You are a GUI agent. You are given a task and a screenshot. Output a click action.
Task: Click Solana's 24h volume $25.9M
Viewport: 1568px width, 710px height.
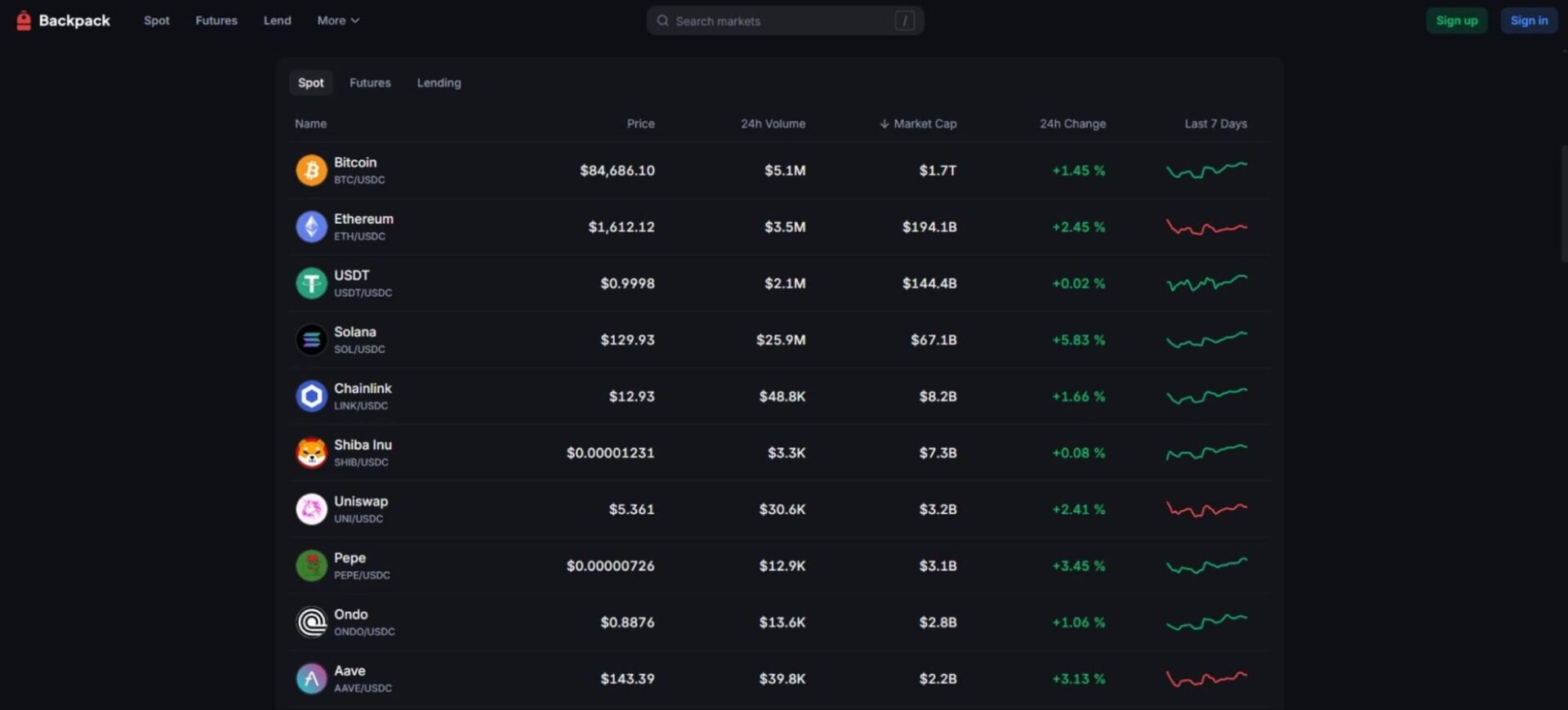coord(781,340)
